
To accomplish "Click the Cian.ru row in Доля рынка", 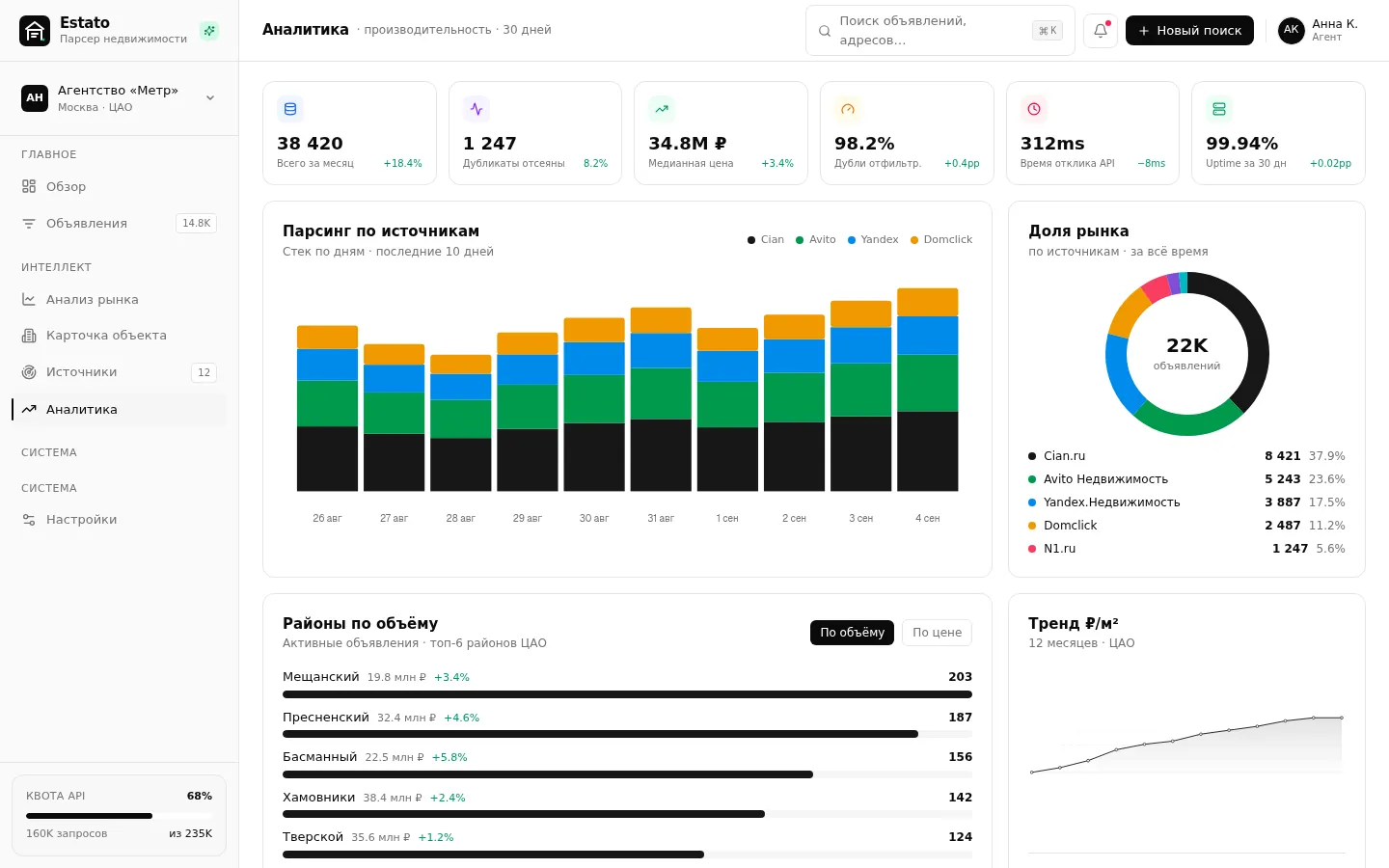I will (1186, 456).
